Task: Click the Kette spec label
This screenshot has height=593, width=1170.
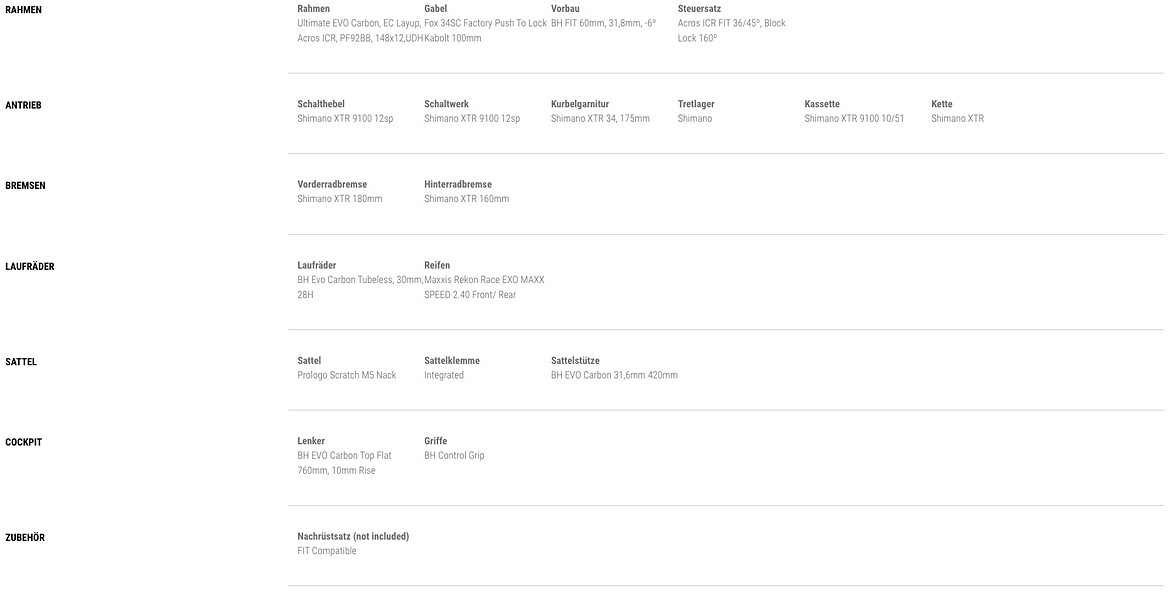Action: tap(942, 104)
